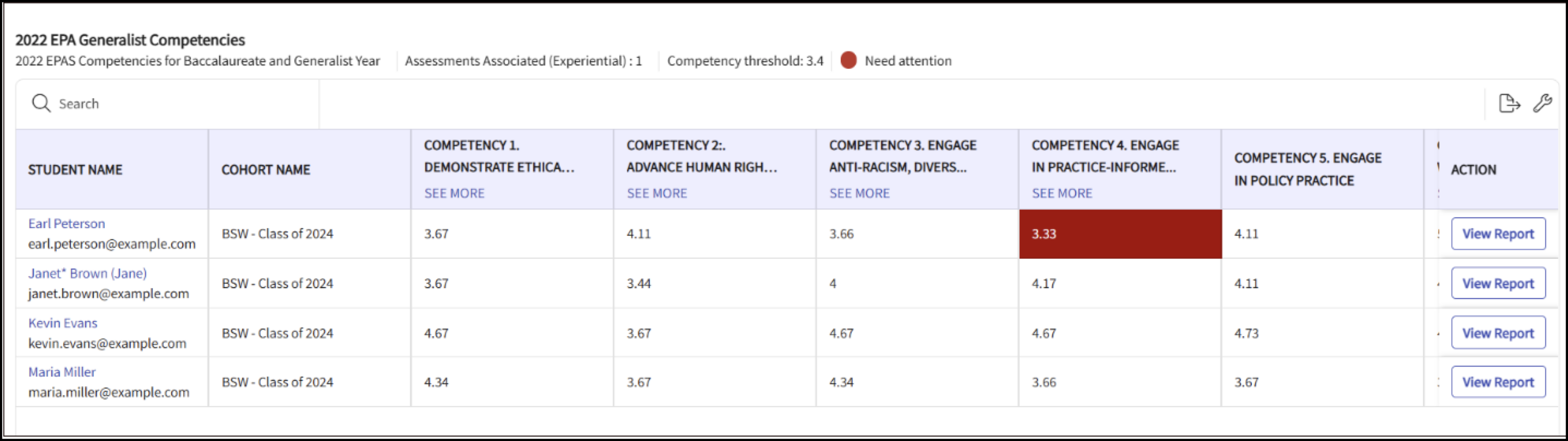Screen dimensions: 1568x441
Task: Click View Report for Kevin Evans
Action: pyautogui.click(x=1498, y=332)
